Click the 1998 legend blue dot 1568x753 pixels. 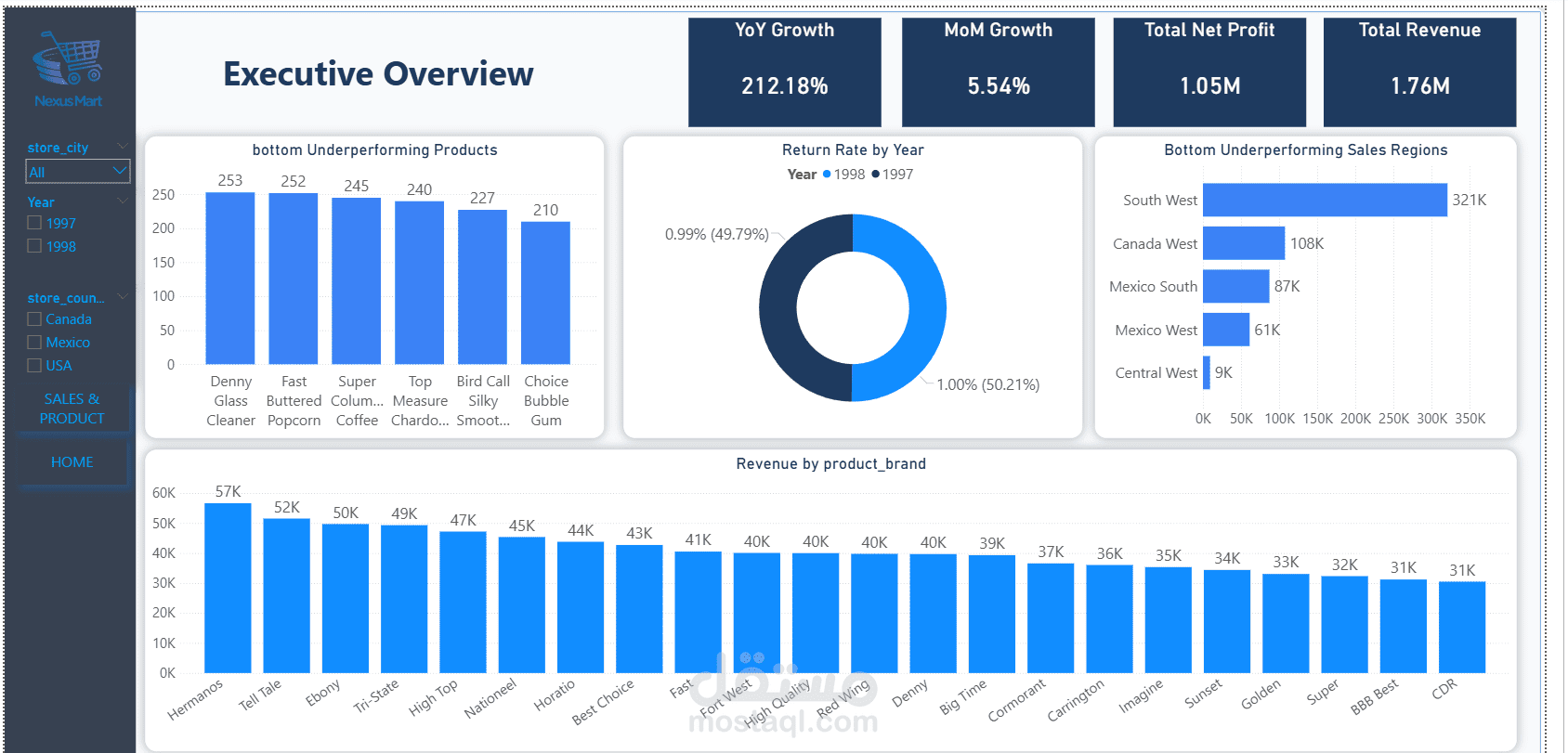coord(827,175)
